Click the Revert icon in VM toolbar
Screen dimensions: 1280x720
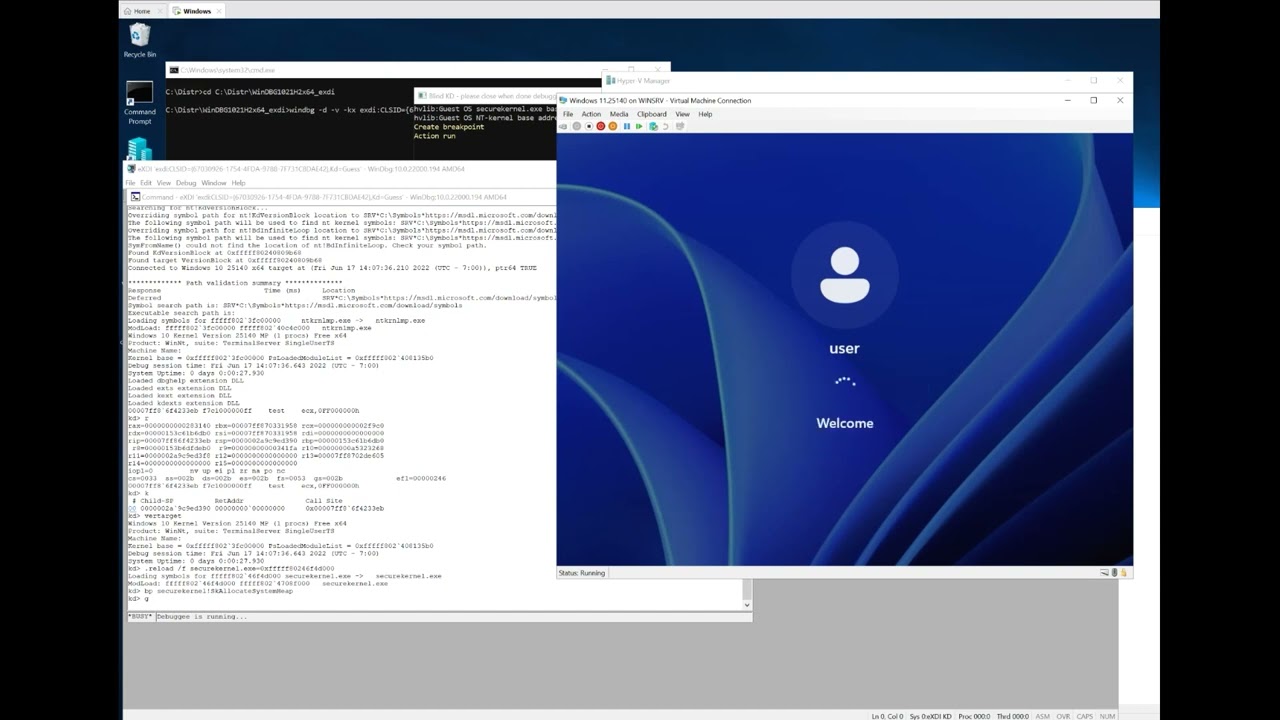point(666,126)
